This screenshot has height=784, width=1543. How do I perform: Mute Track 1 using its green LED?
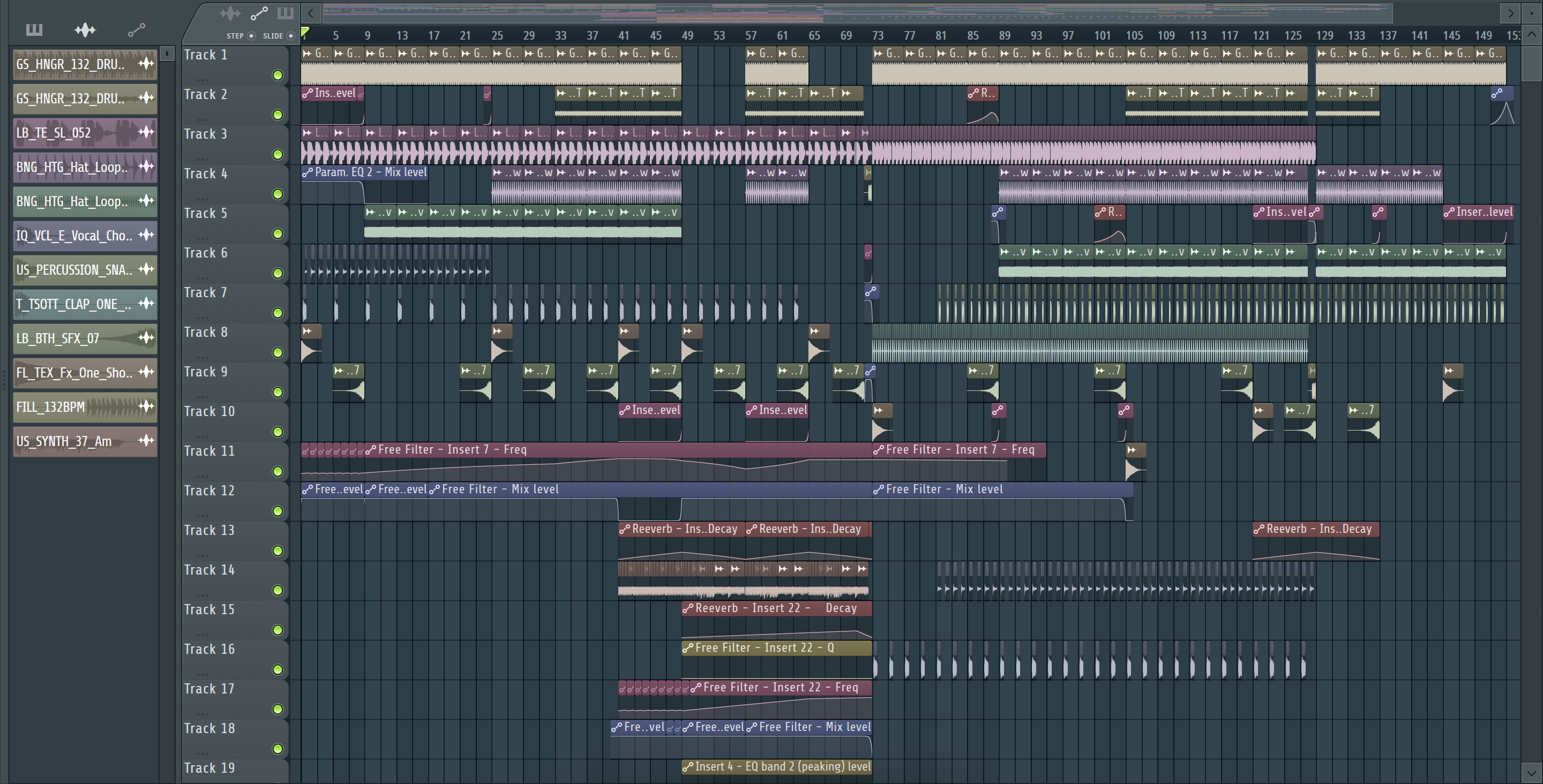[278, 76]
